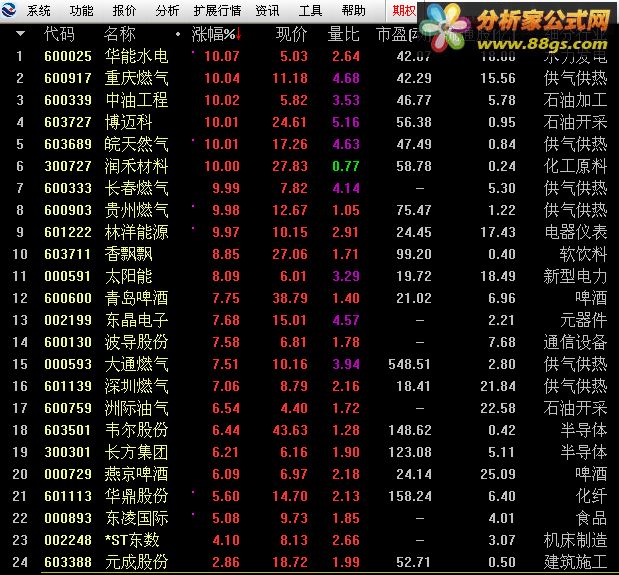Select stock row 太阳能
Image resolution: width=619 pixels, height=575 pixels.
(x=310, y=276)
